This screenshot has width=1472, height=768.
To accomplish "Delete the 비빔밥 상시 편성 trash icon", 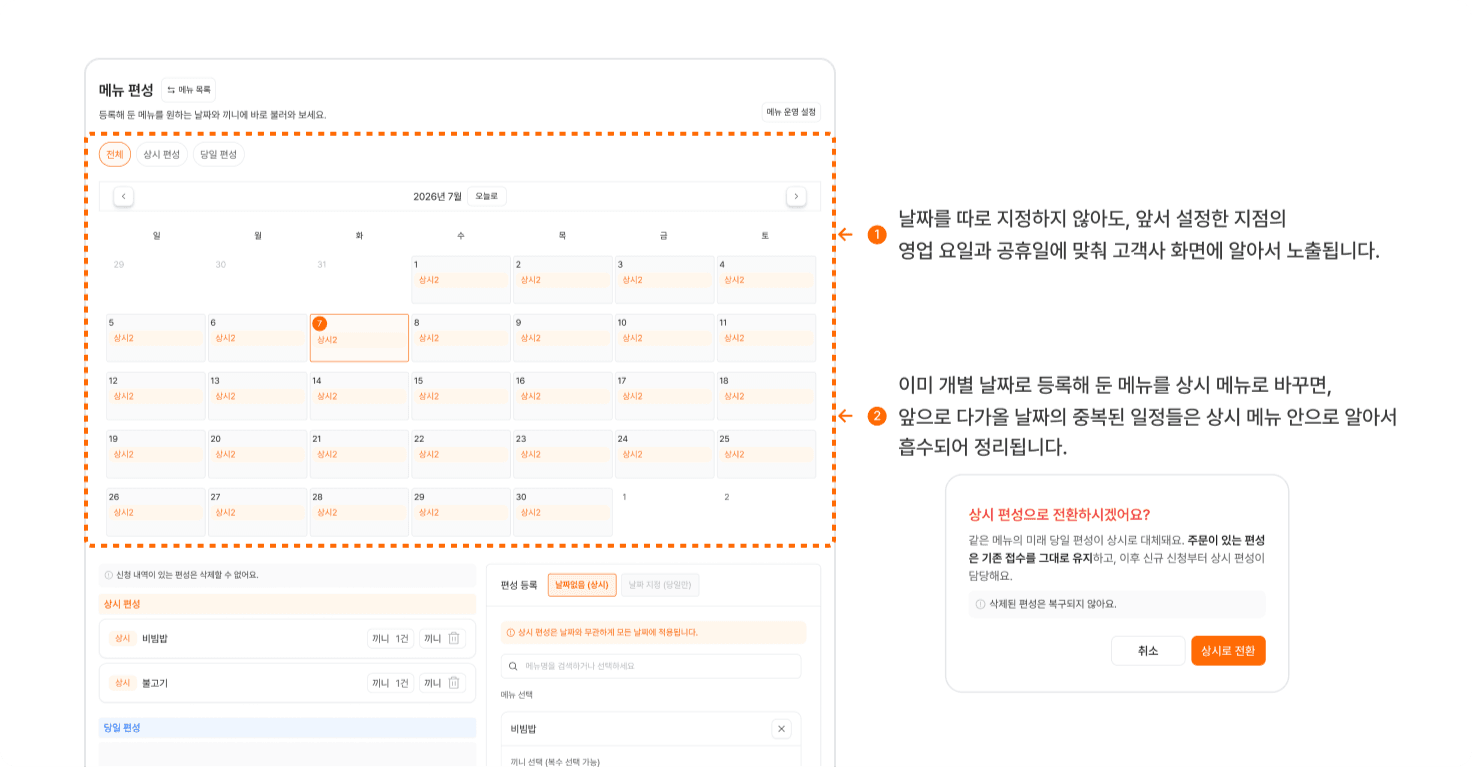I will [454, 638].
